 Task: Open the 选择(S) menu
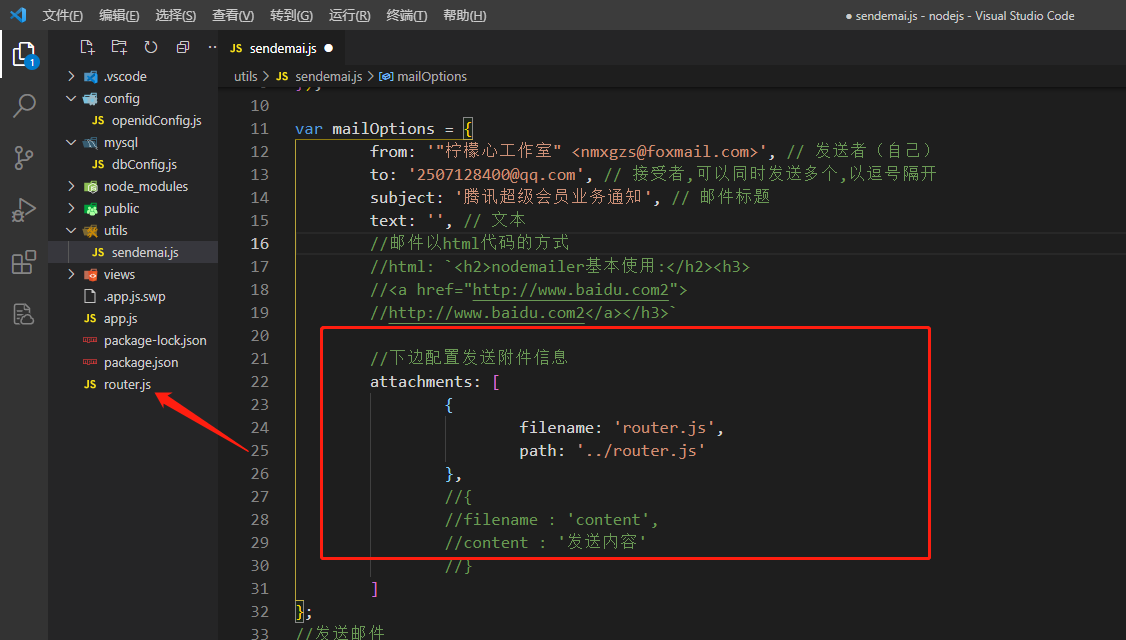(x=176, y=15)
